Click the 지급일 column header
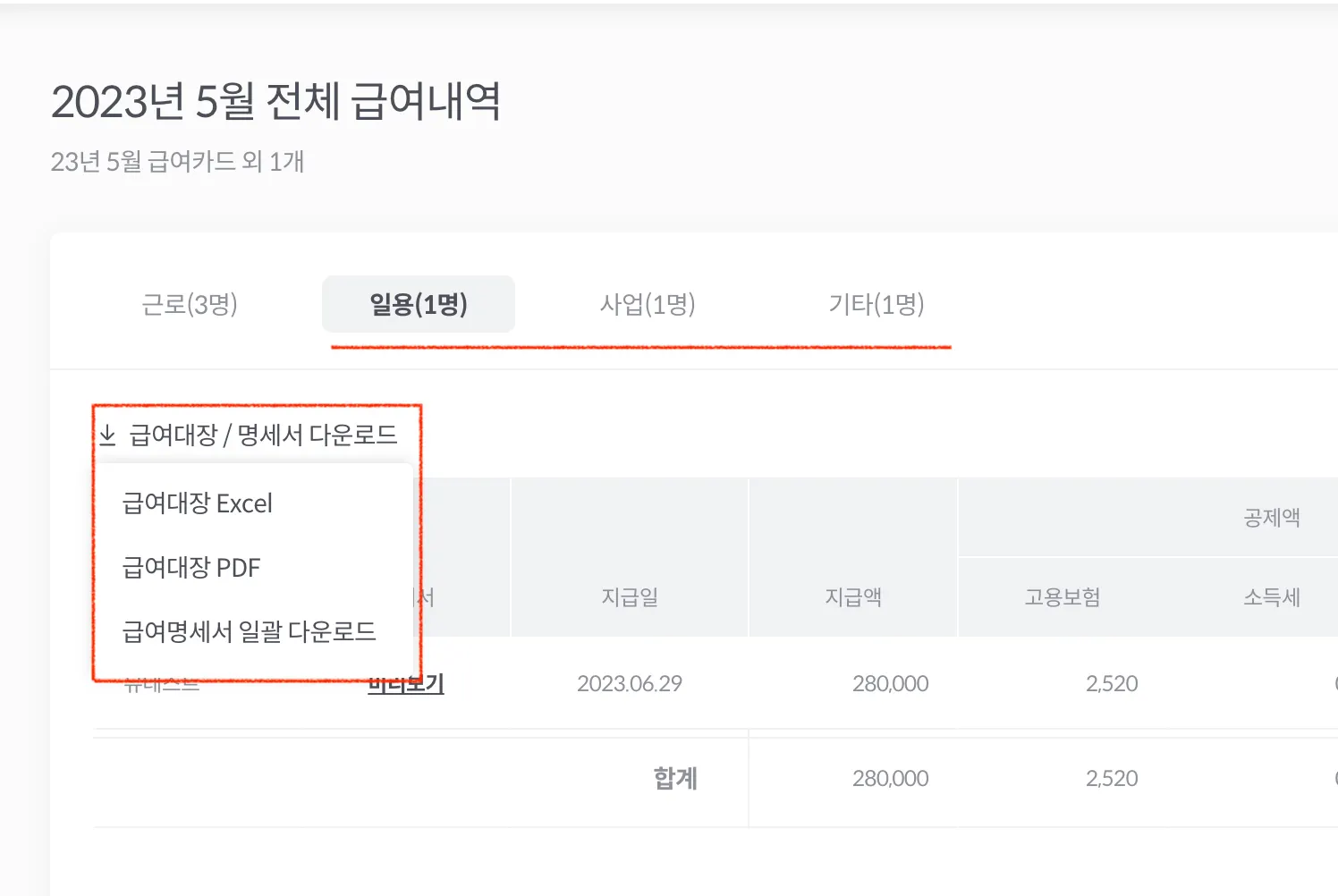 (x=630, y=597)
